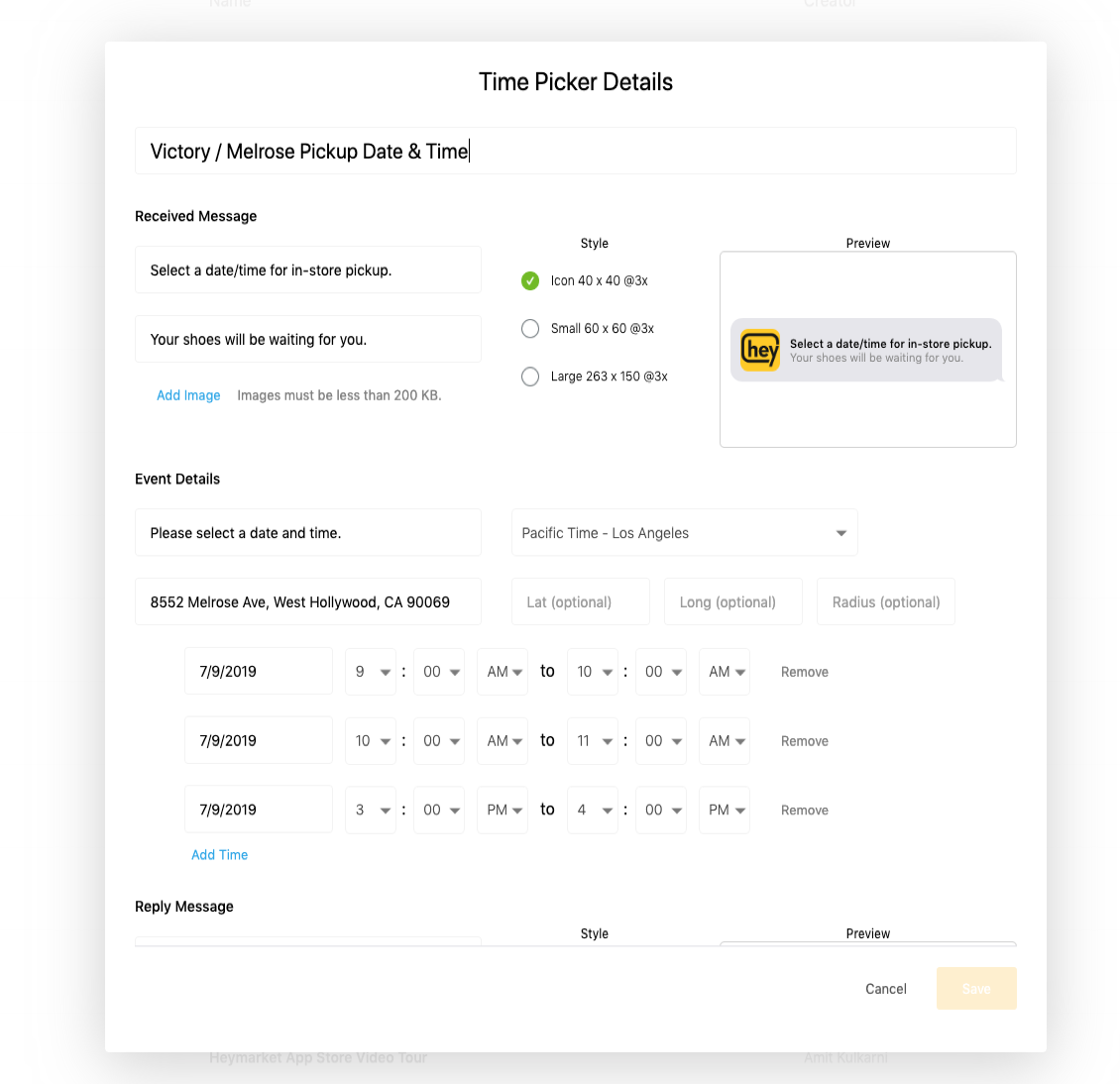1120x1084 pixels.
Task: Click the Radius (optional) field
Action: 886,602
